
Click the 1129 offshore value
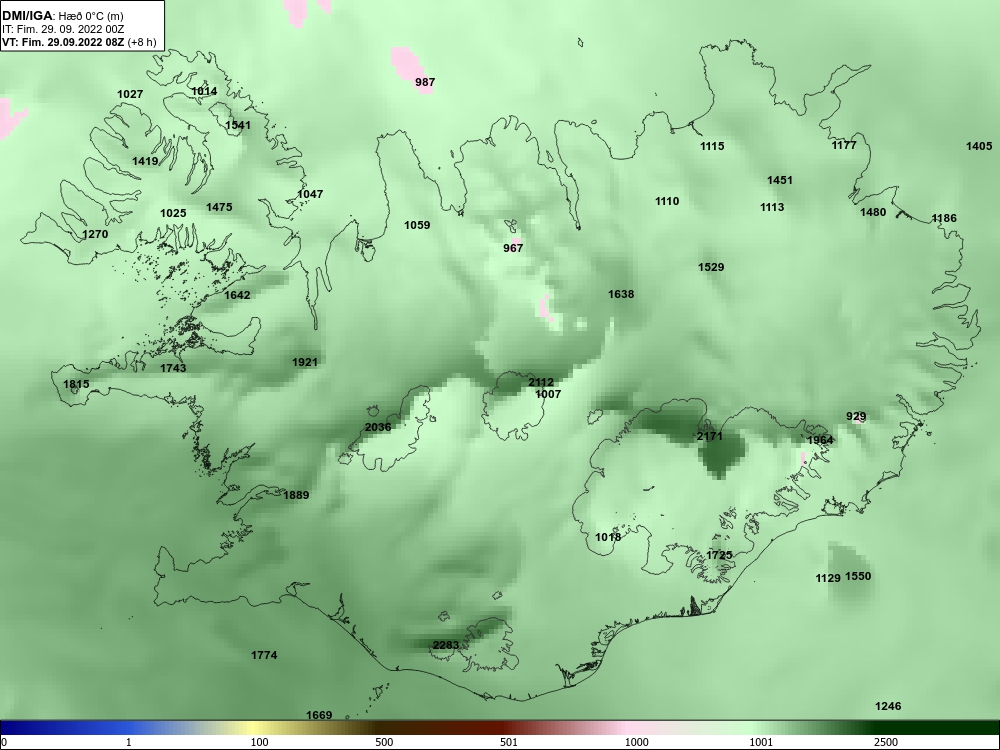pyautogui.click(x=828, y=578)
